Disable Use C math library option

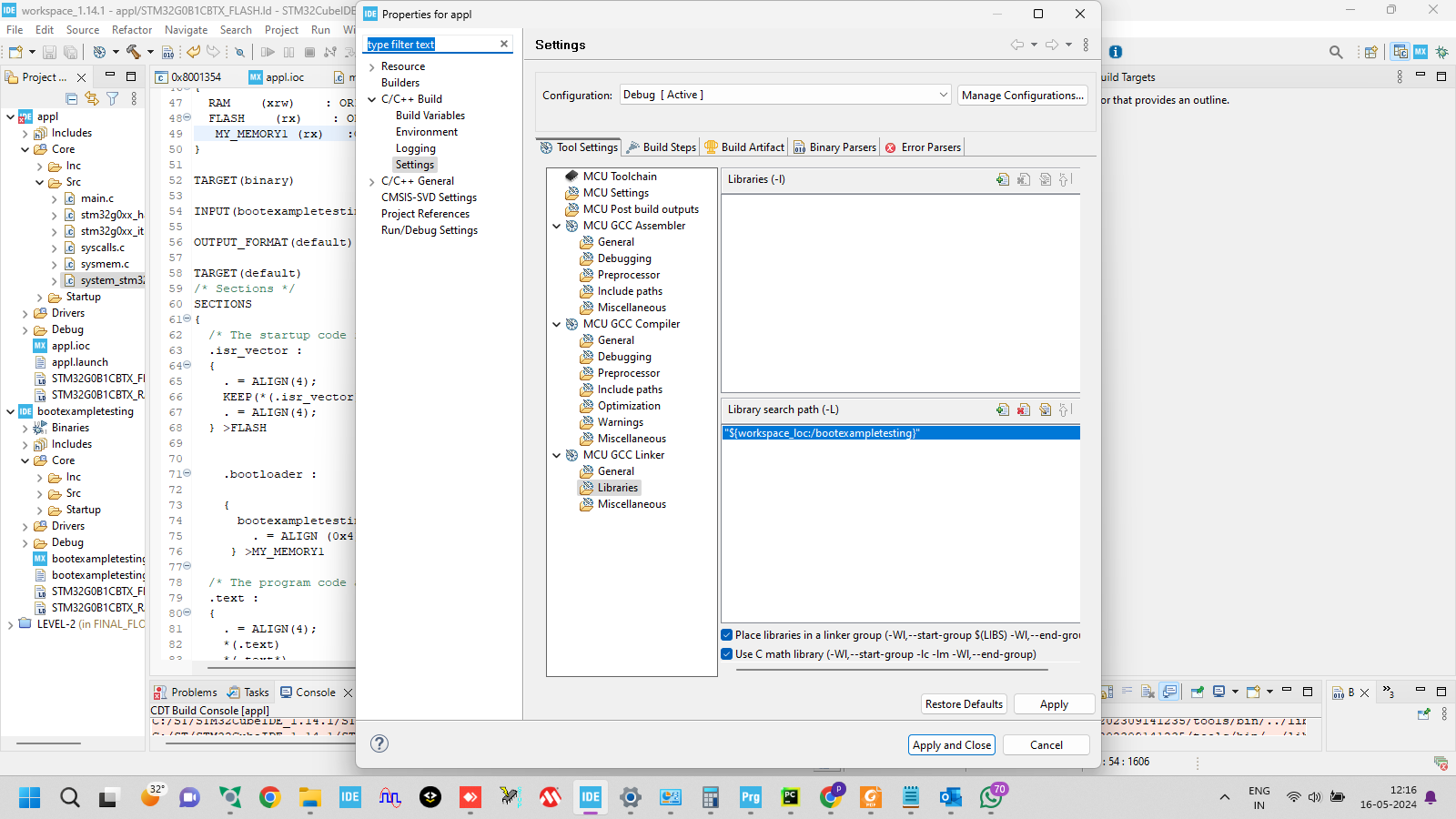pyautogui.click(x=726, y=653)
